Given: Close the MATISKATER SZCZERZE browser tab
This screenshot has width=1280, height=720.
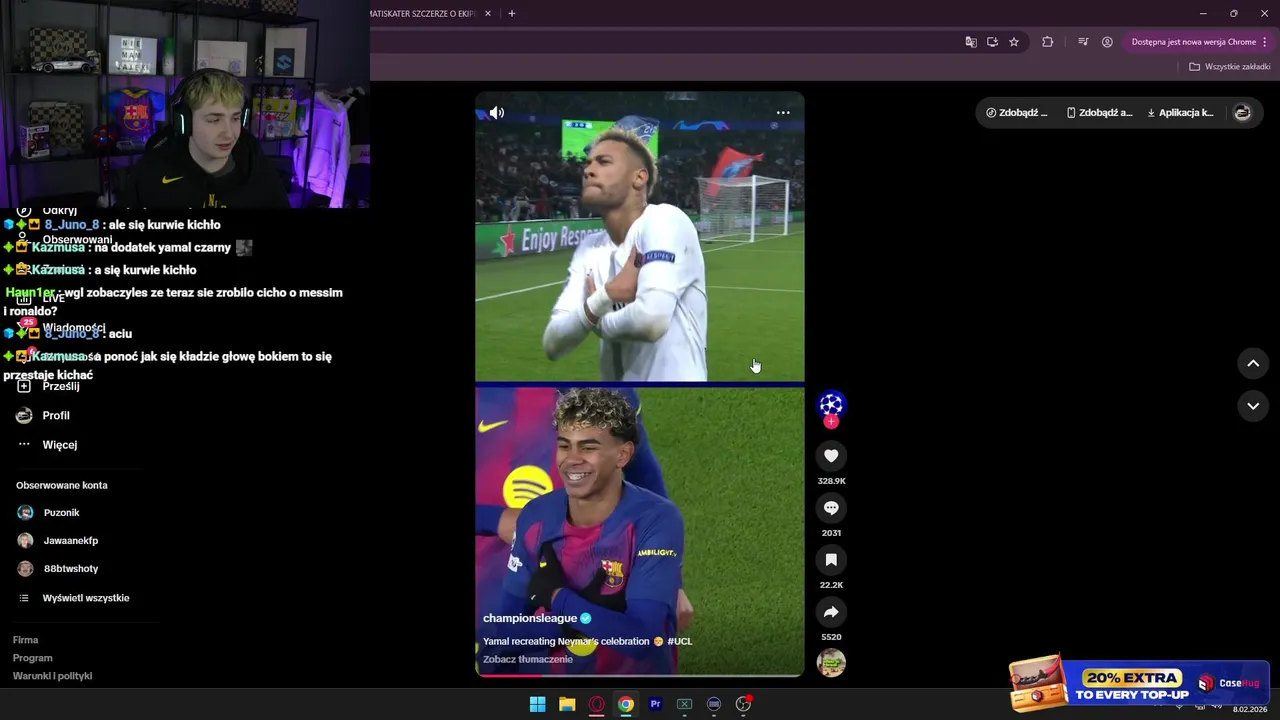Looking at the screenshot, I should click(x=488, y=14).
